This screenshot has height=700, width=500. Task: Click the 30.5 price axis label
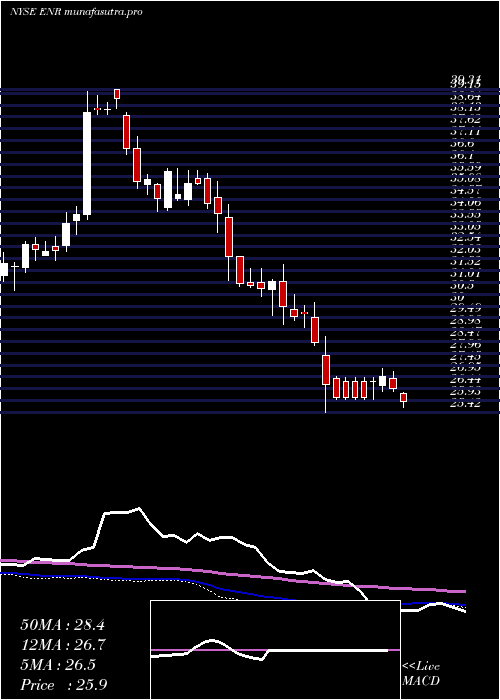coord(462,286)
